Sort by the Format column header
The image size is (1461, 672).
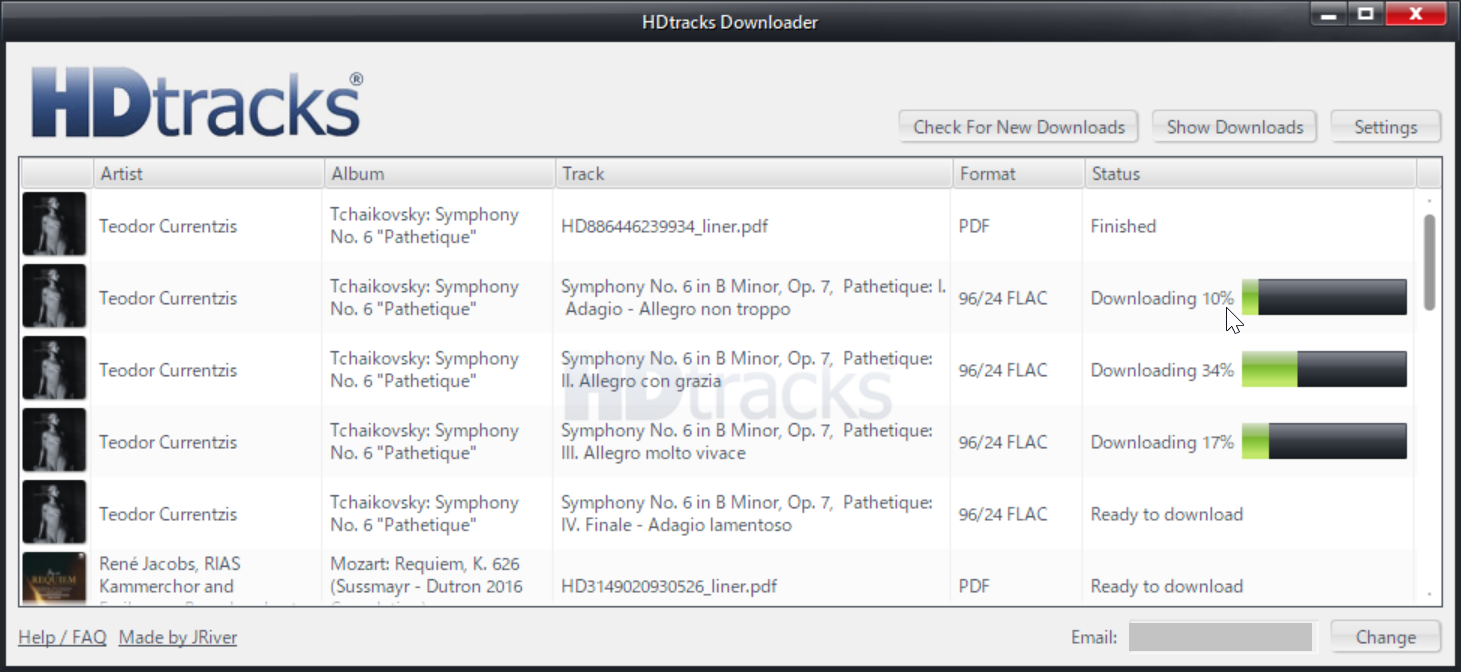point(1018,173)
